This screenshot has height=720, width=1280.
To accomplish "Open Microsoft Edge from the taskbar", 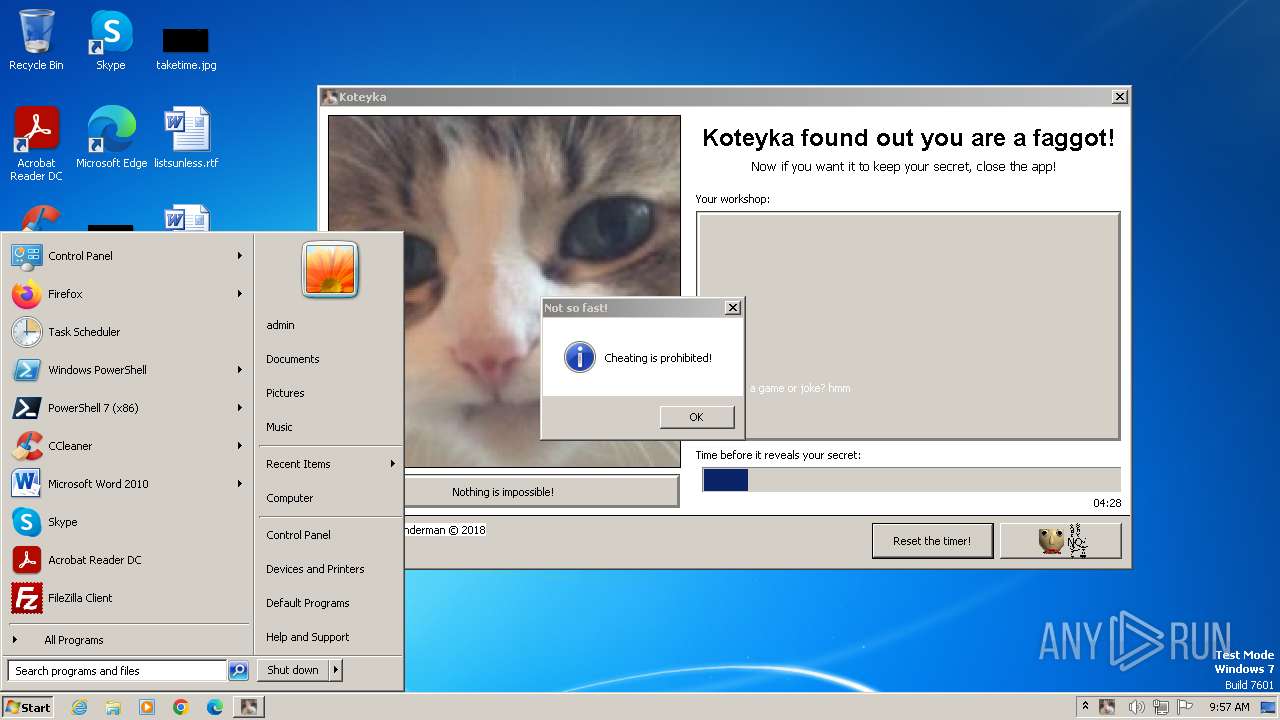I will 215,707.
